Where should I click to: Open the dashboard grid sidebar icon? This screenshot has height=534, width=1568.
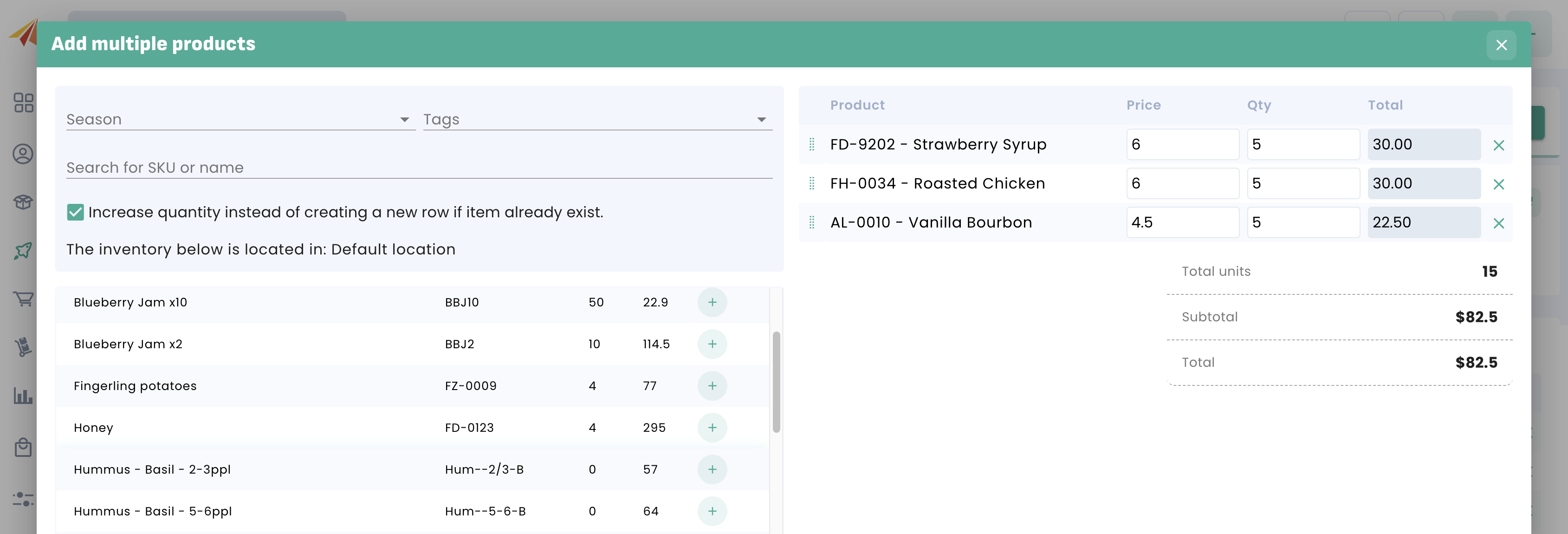pyautogui.click(x=23, y=102)
